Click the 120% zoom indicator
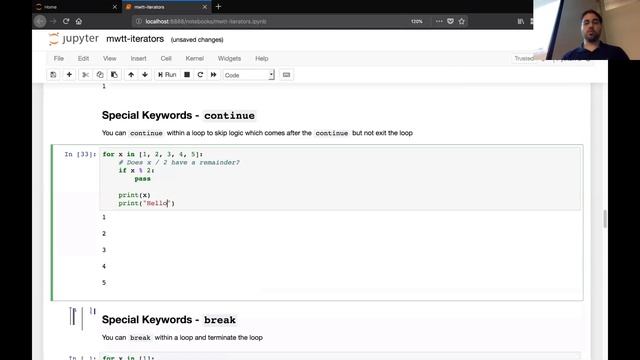 (417, 21)
